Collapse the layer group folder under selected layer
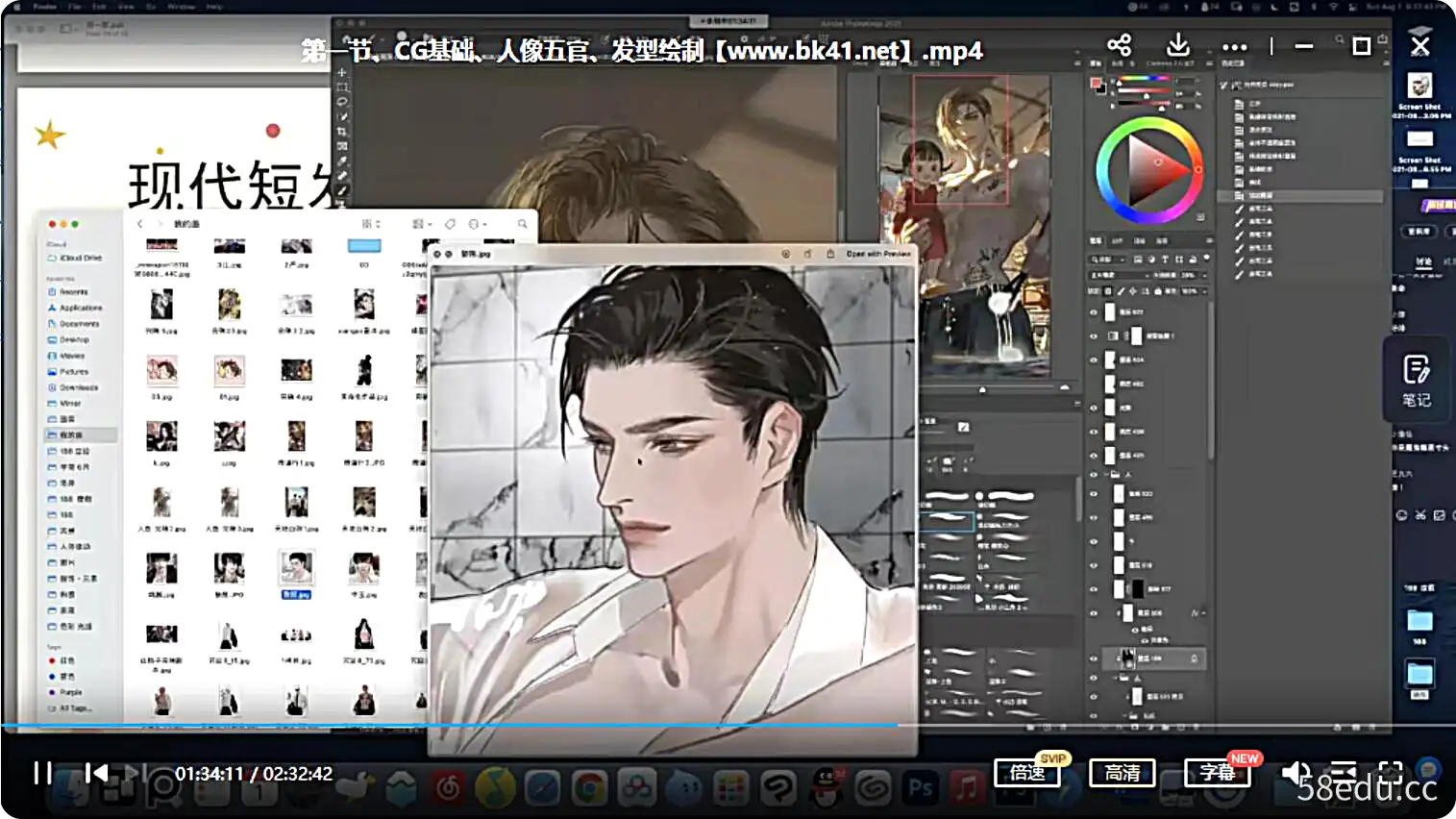This screenshot has height=819, width=1456. [1117, 678]
